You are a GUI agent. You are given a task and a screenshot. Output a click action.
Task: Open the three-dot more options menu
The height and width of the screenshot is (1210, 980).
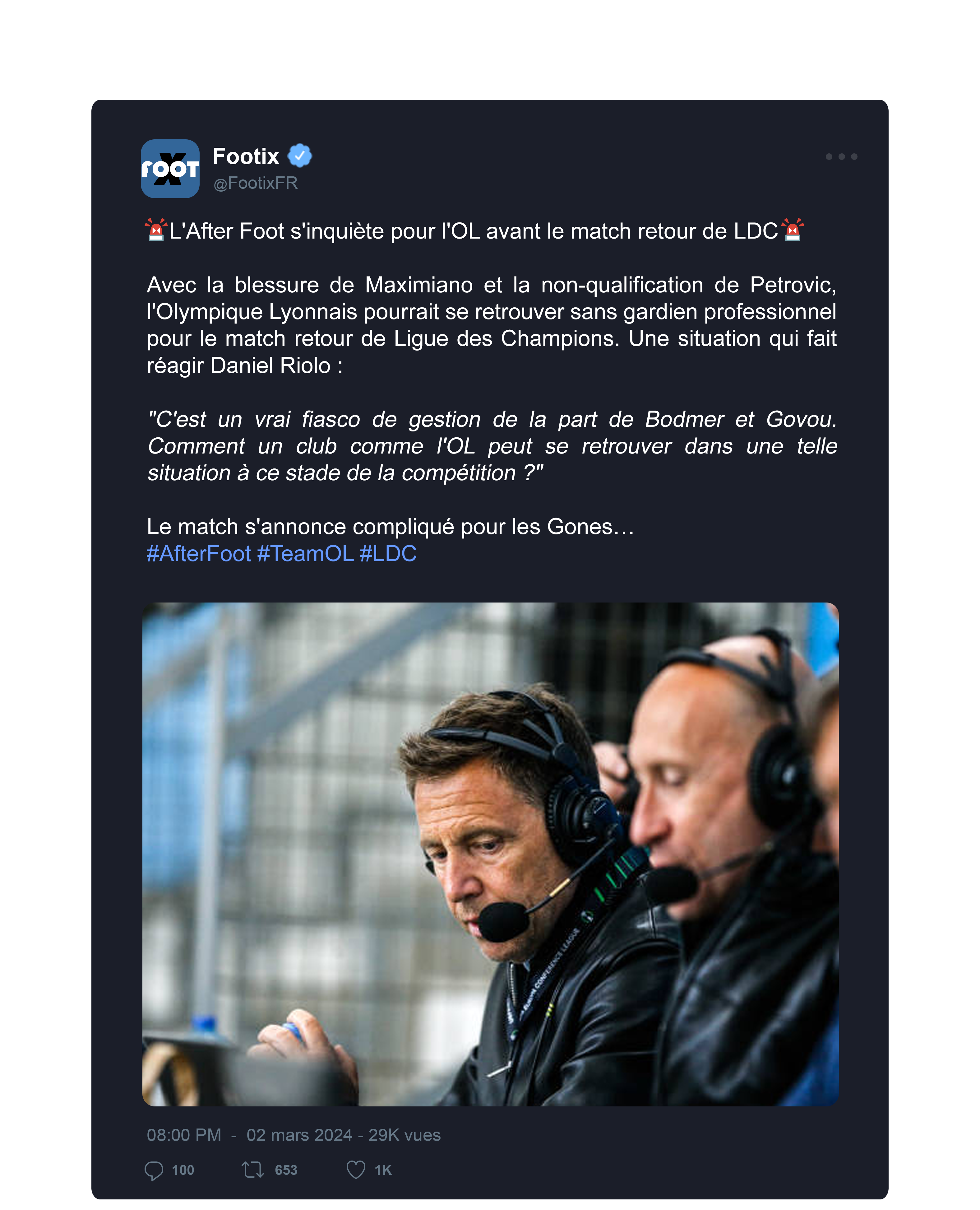coord(841,156)
